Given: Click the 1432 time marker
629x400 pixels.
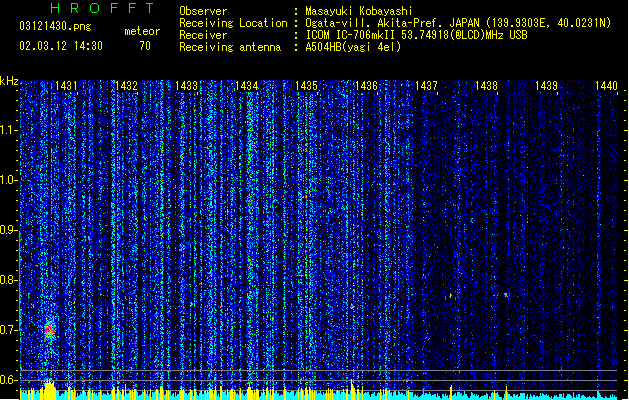Looking at the screenshot, I should (x=126, y=86).
